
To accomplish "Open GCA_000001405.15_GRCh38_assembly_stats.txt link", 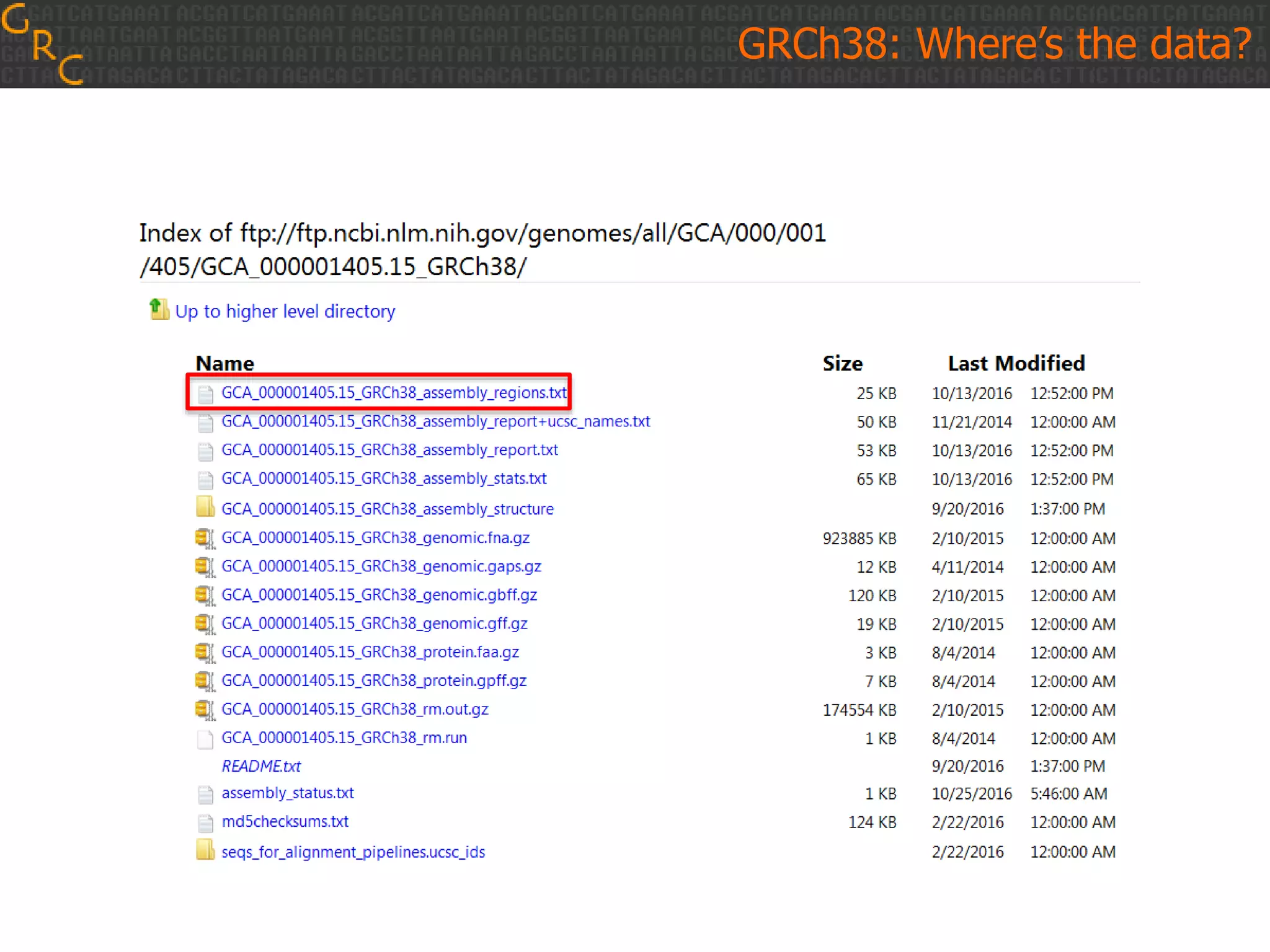I will (x=384, y=478).
